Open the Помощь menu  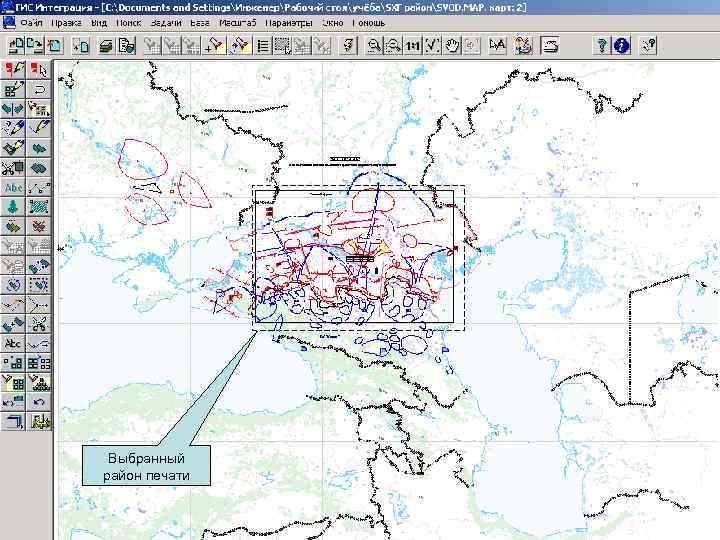click(x=369, y=22)
